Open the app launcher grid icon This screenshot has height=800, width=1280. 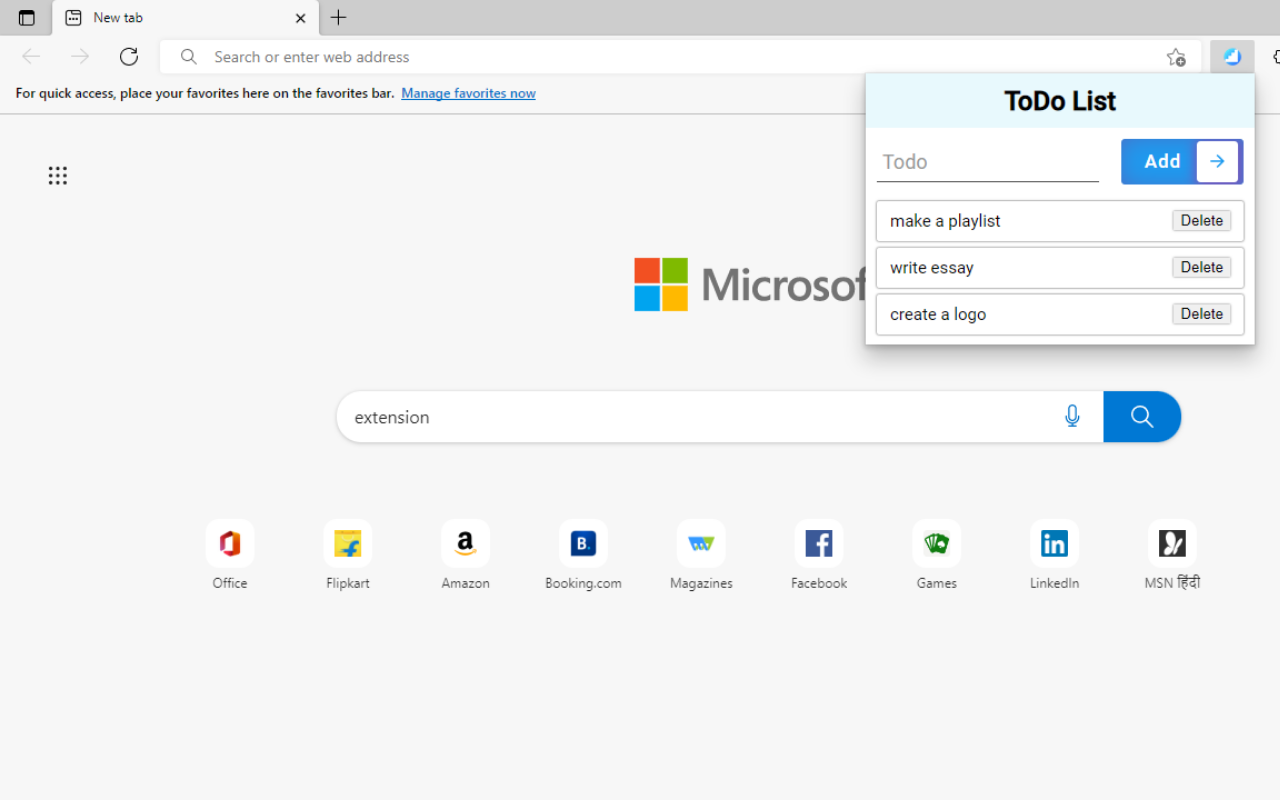[x=58, y=176]
